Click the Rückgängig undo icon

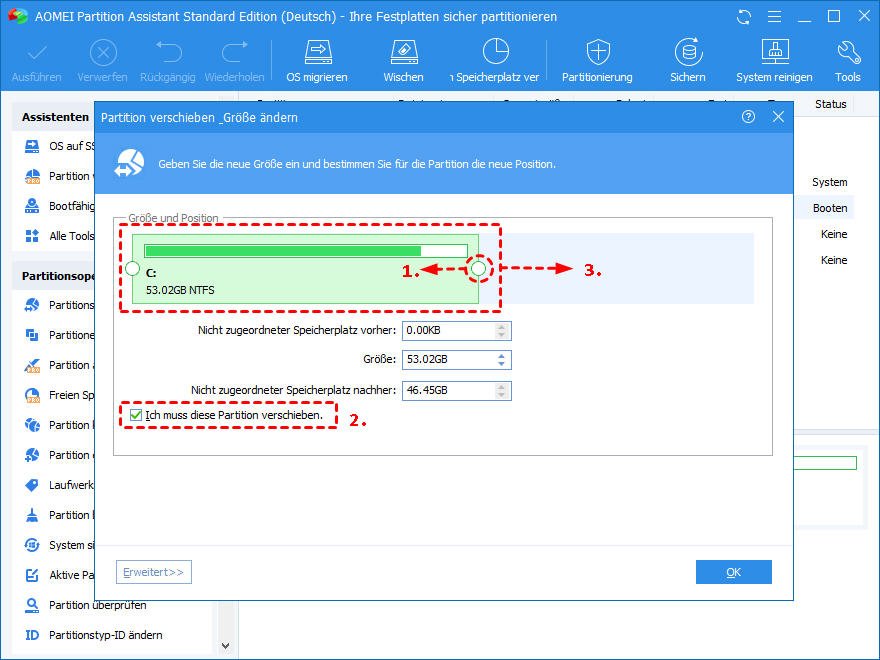click(168, 53)
